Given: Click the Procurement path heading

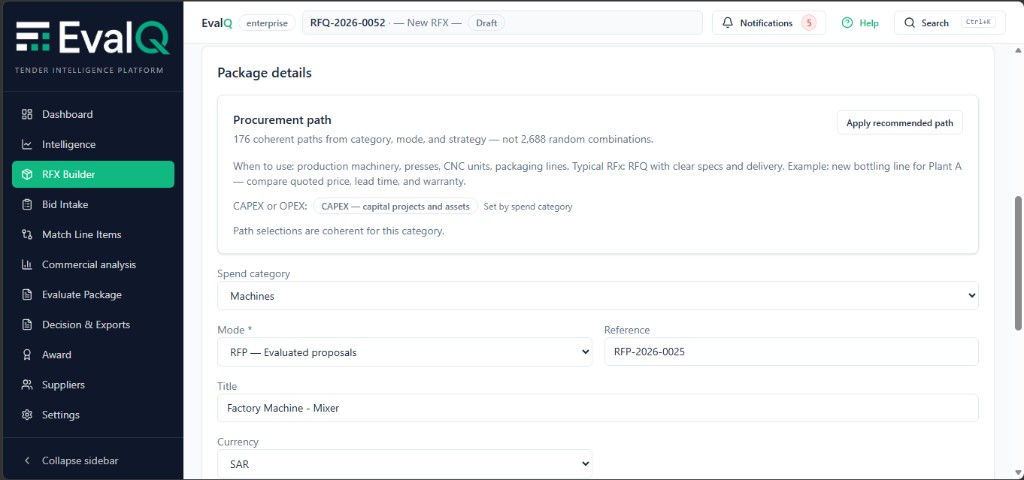Looking at the screenshot, I should [282, 120].
